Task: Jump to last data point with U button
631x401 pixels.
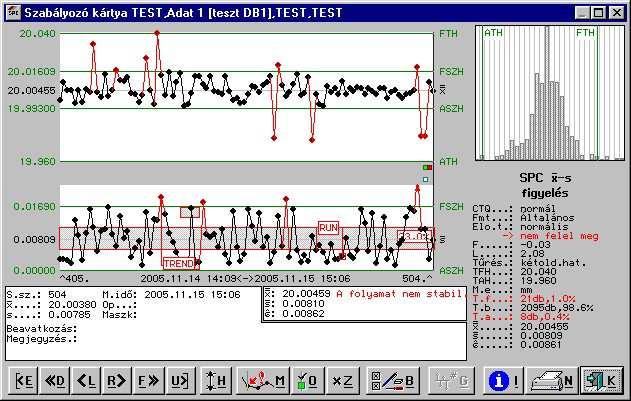Action: pos(180,380)
